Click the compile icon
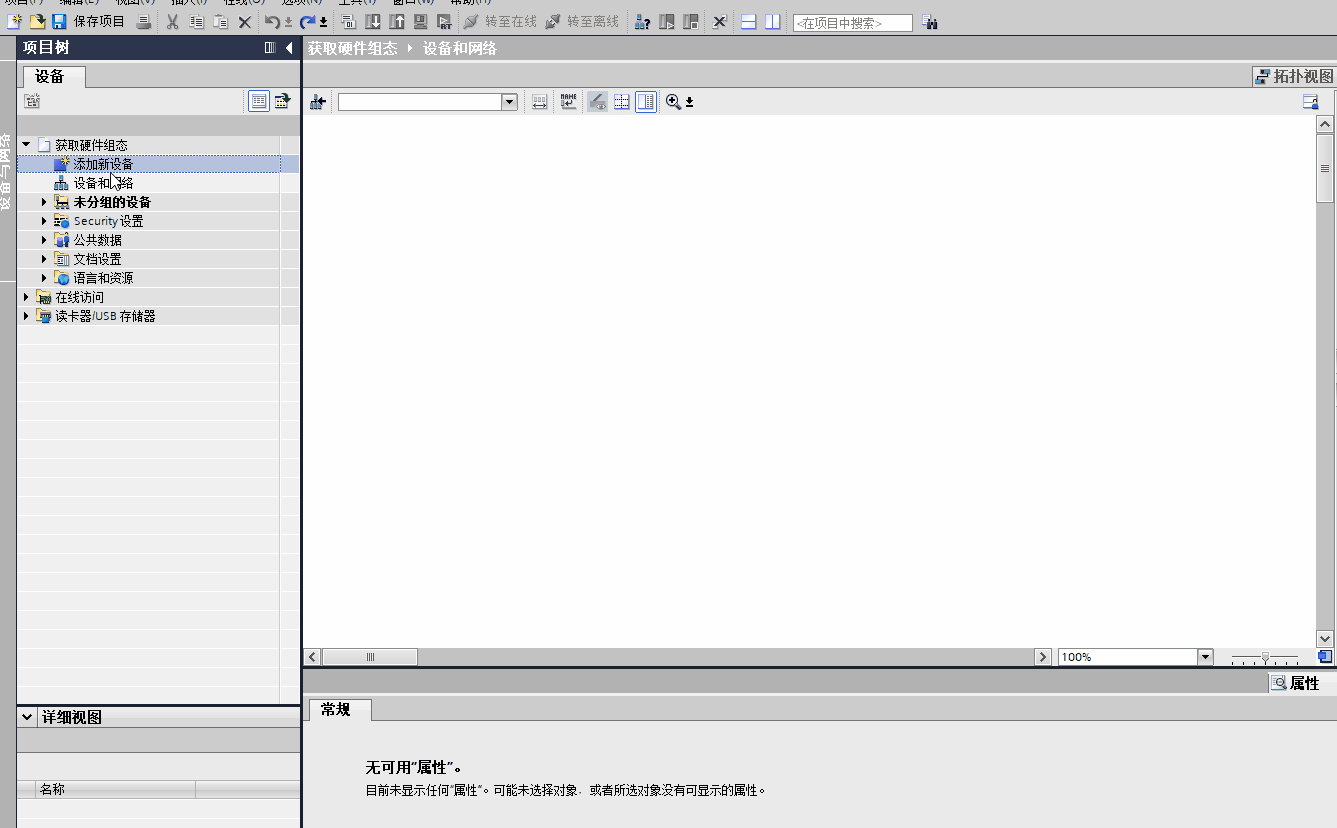 348,21
